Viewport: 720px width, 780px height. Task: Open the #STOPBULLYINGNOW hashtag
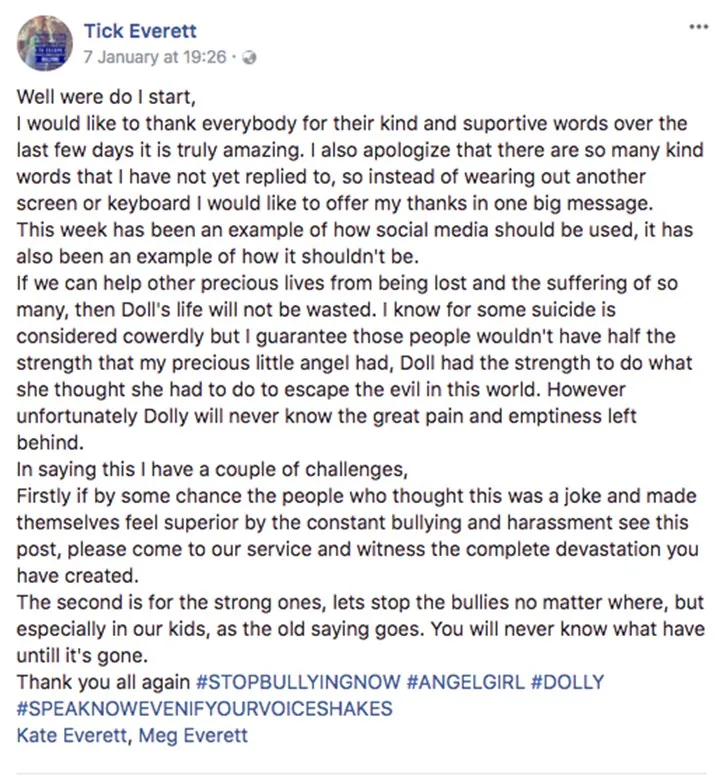298,682
